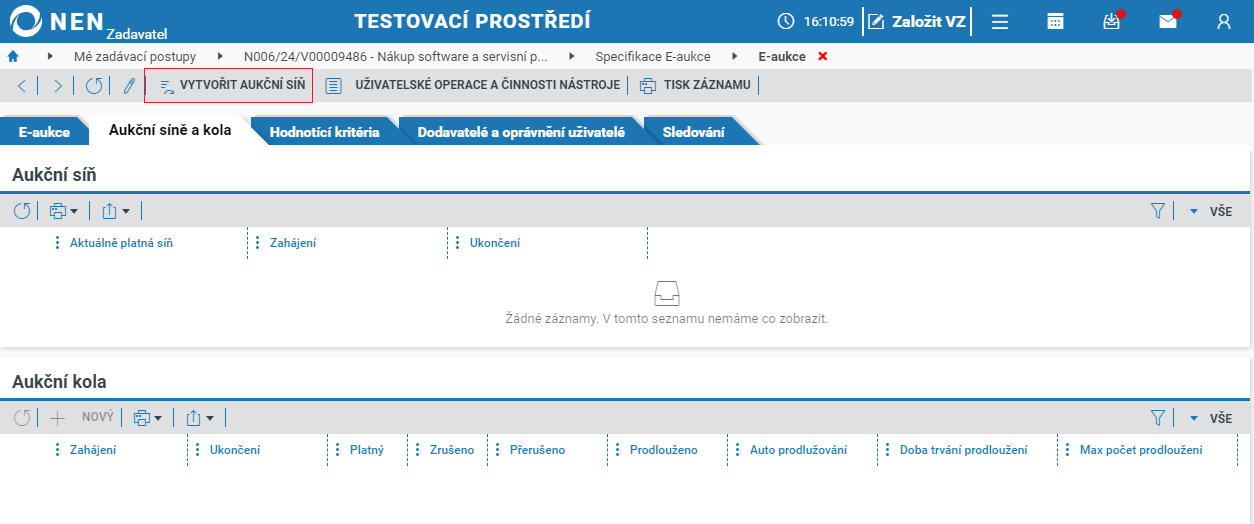Switch to the Dodavatelé a oprávnění uživatelé tab
Image resolution: width=1254 pixels, height=524 pixels.
tap(521, 132)
